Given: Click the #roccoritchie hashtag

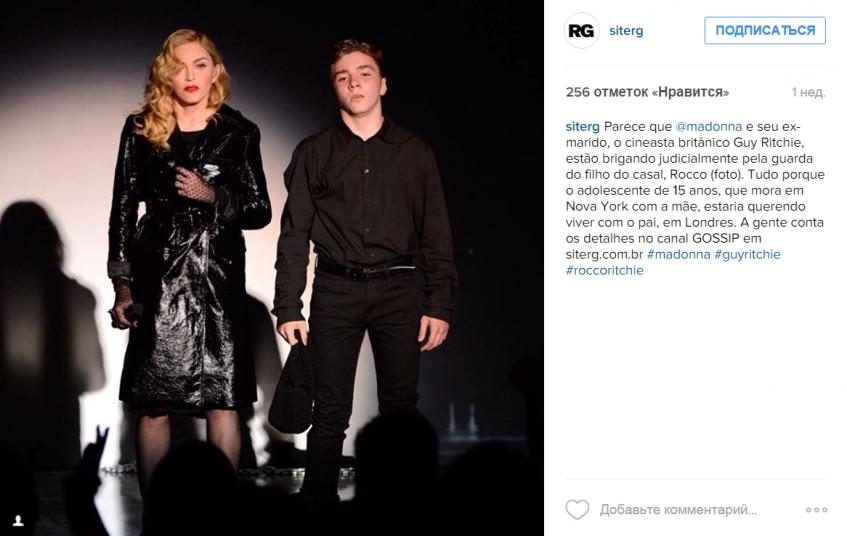Looking at the screenshot, I should pos(604,270).
